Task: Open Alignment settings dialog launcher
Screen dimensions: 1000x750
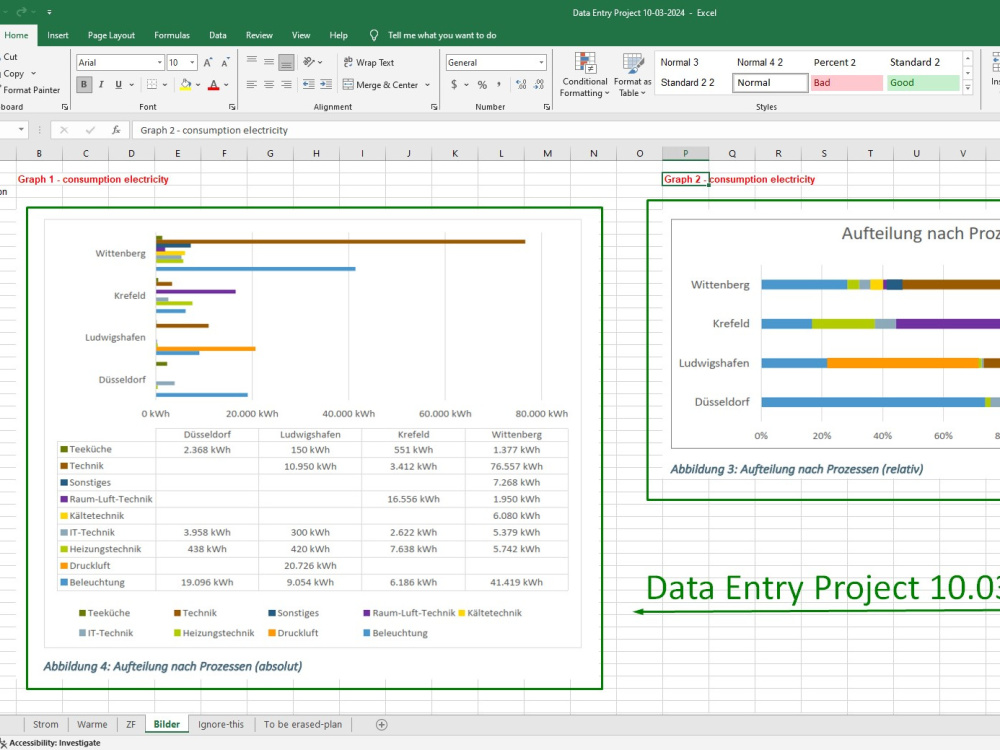Action: (x=434, y=107)
